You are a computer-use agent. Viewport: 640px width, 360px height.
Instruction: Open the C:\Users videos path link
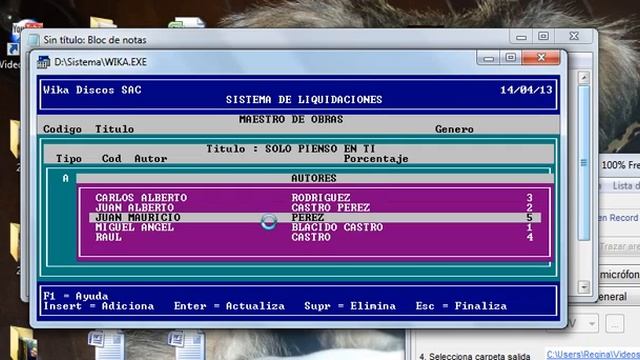tap(593, 355)
